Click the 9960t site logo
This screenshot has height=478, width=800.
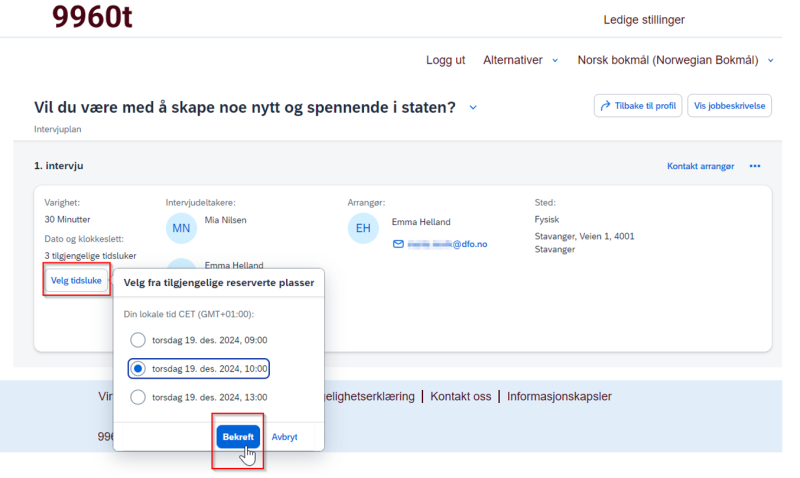click(x=92, y=16)
